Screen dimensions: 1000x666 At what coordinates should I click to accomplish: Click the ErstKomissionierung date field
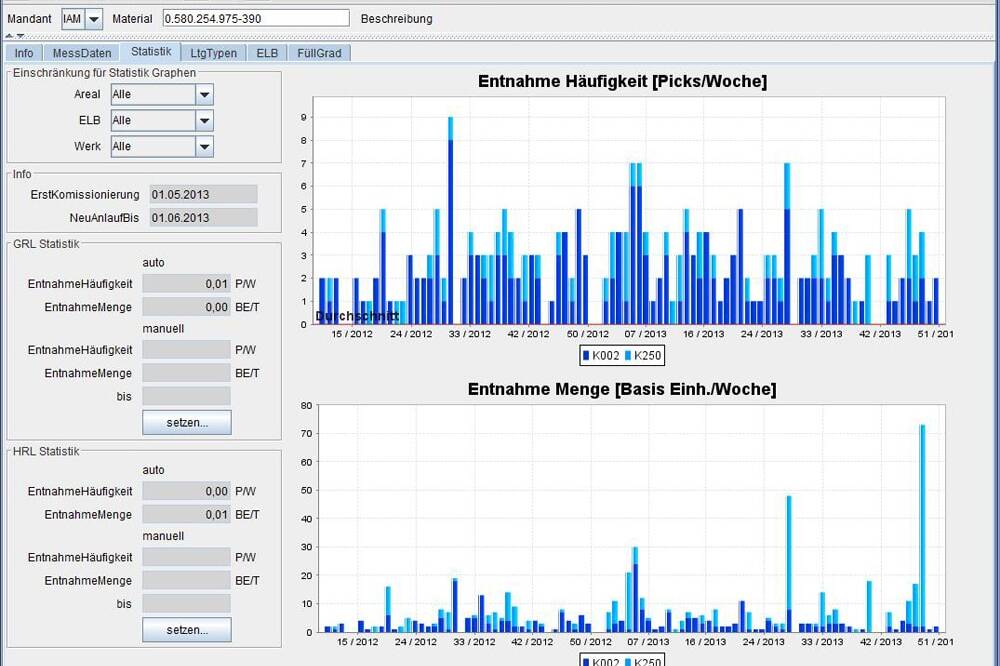click(203, 194)
